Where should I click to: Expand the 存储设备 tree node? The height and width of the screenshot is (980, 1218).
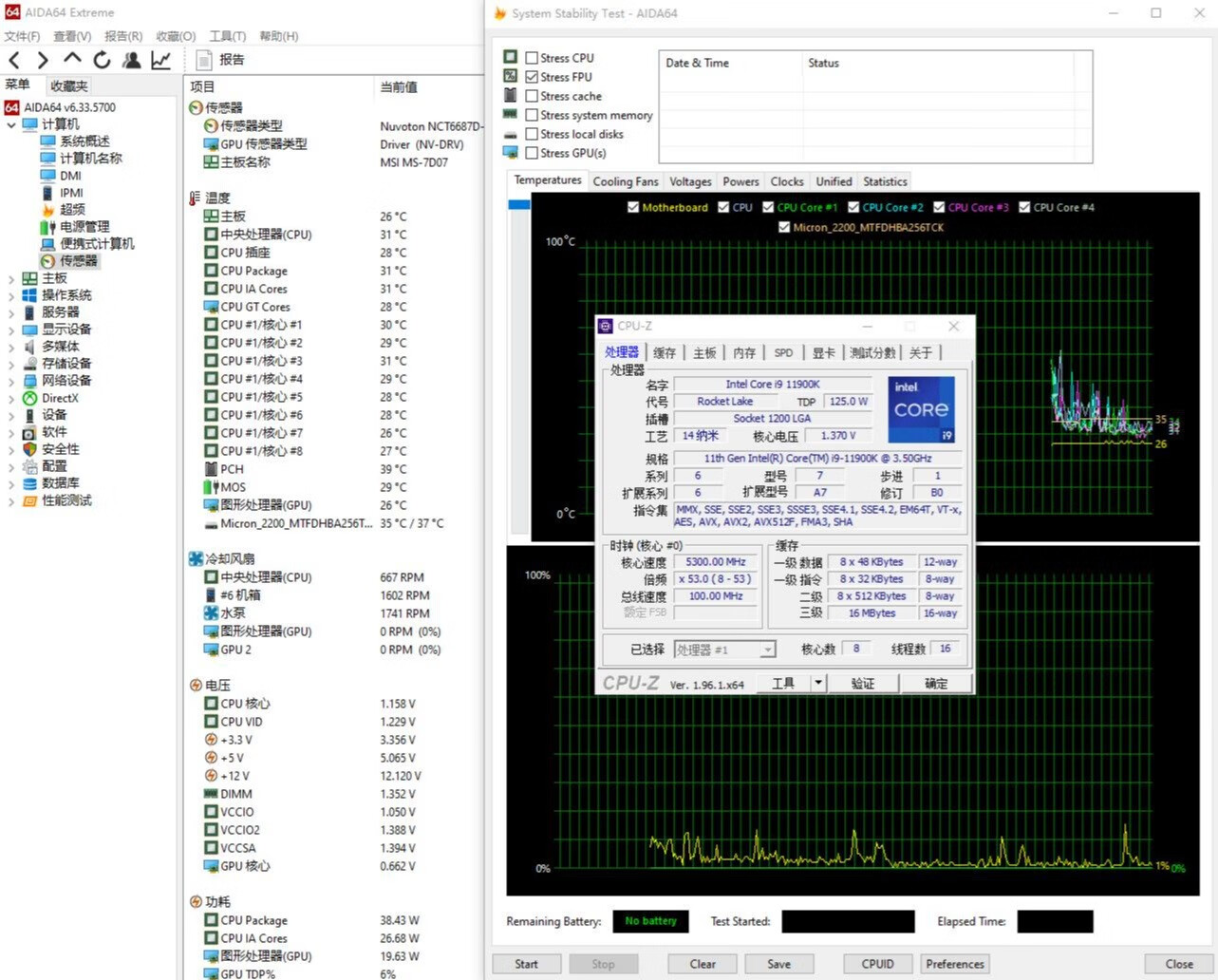[x=10, y=364]
